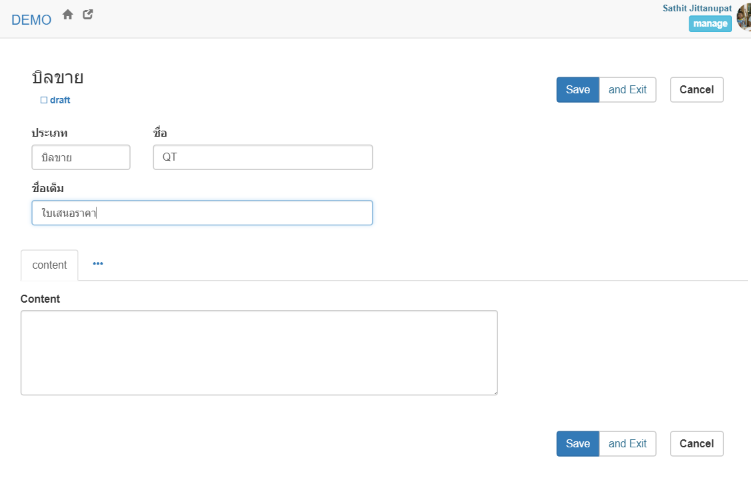
Task: Hit the bottom Cancel button
Action: (696, 444)
